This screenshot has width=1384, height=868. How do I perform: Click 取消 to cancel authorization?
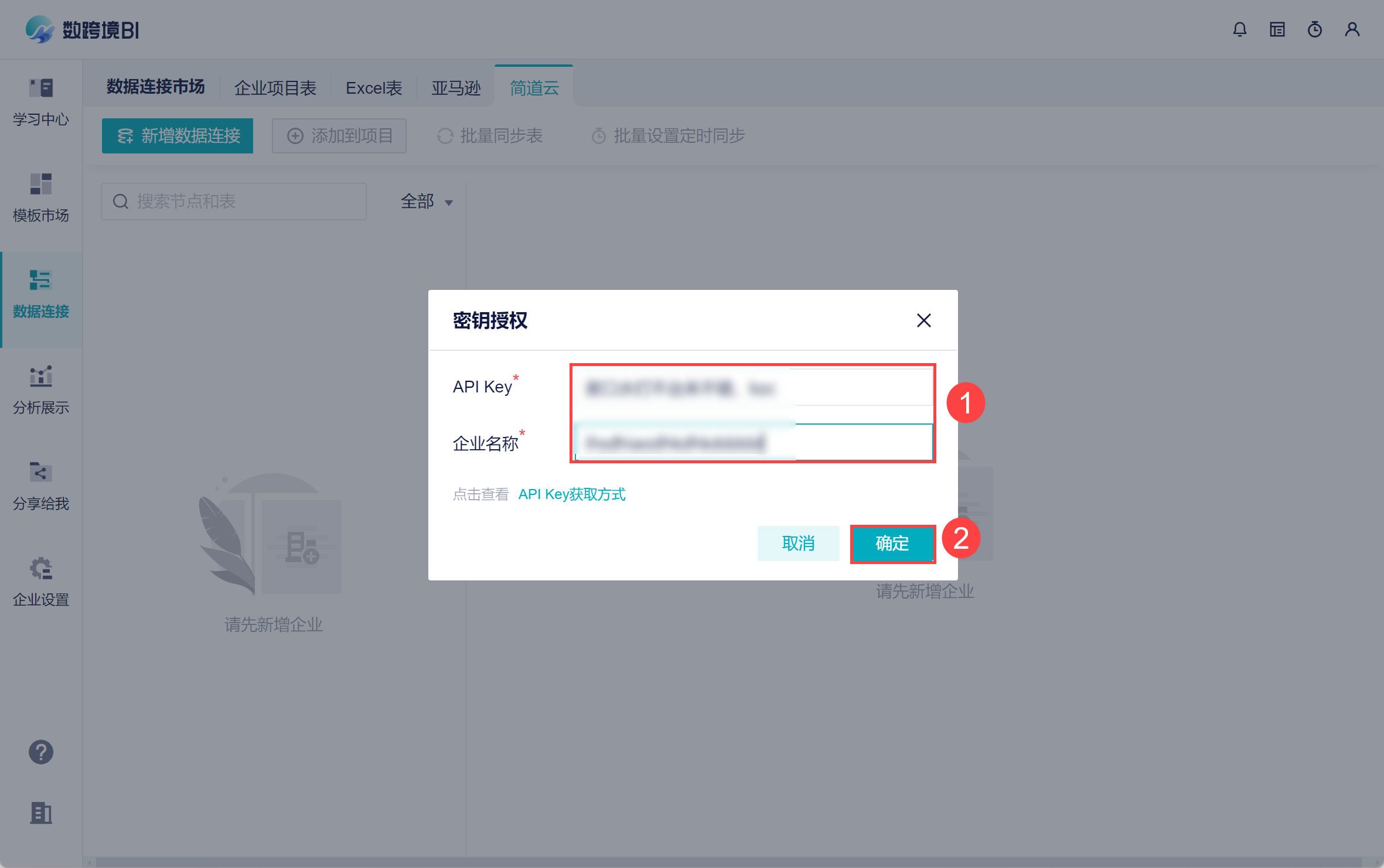coord(798,544)
